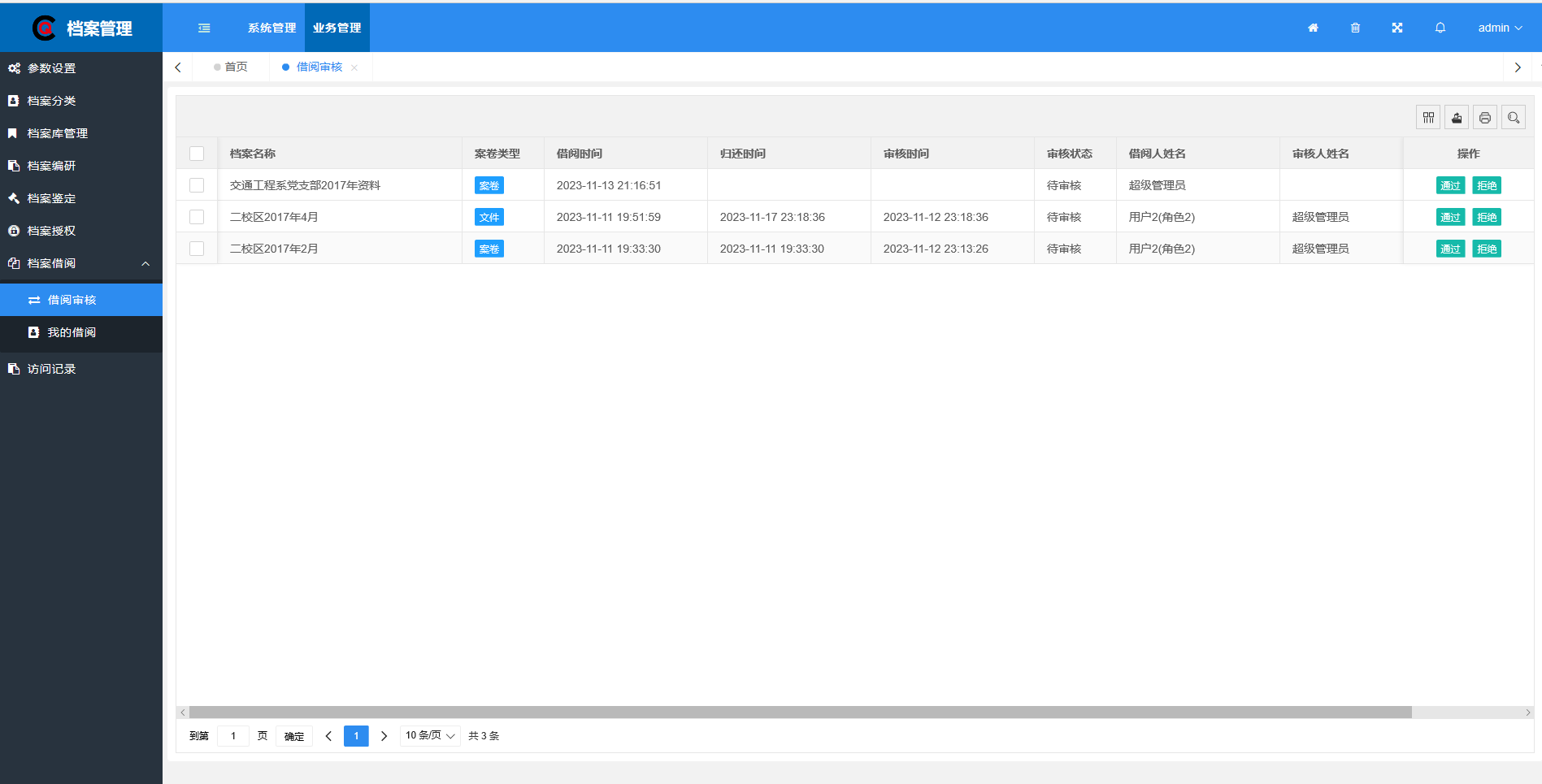Approve 二校区2017年4月 with 通过 button
Image resolution: width=1542 pixels, height=784 pixels.
[x=1450, y=217]
